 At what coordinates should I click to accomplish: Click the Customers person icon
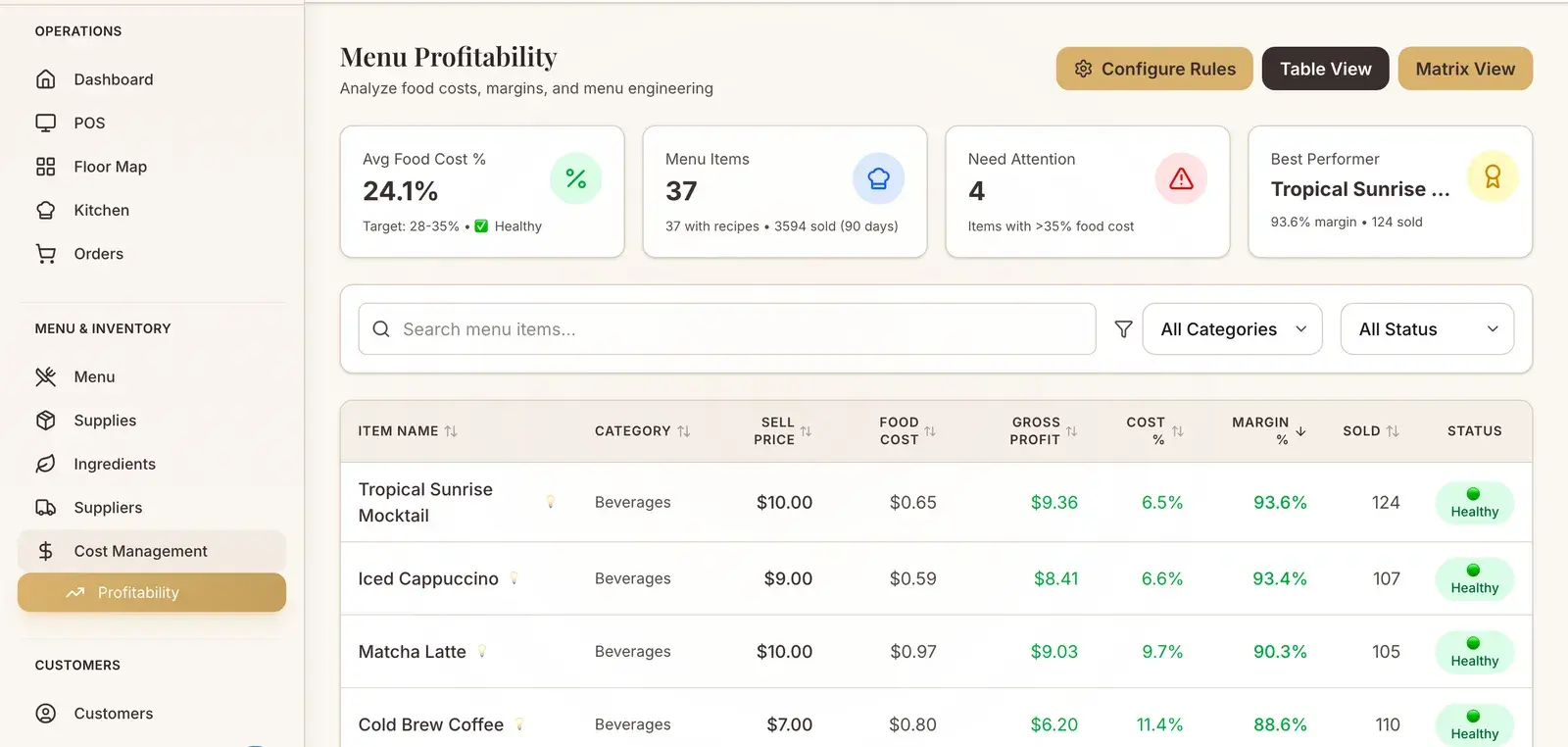click(46, 714)
